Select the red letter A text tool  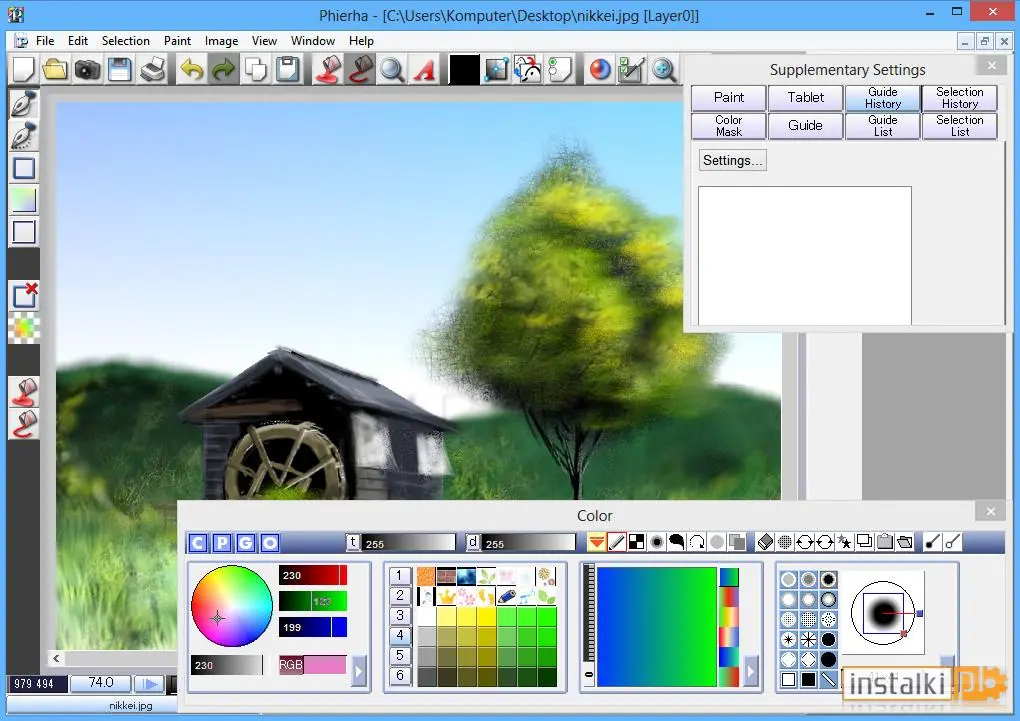point(424,70)
